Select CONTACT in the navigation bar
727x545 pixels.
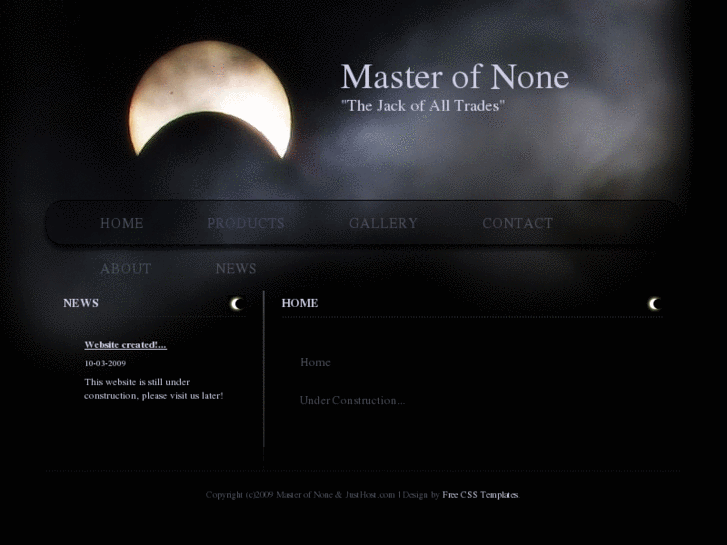[517, 224]
